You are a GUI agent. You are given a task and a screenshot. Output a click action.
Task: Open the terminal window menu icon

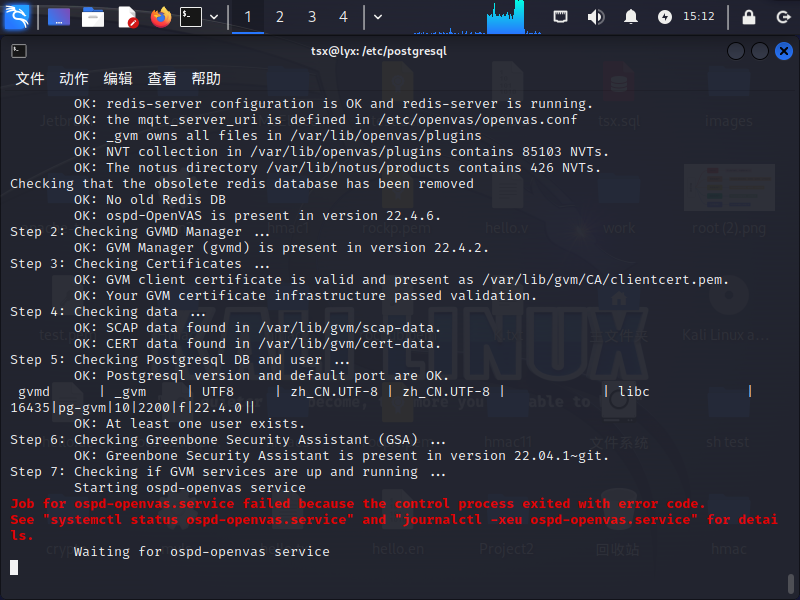pyautogui.click(x=19, y=51)
